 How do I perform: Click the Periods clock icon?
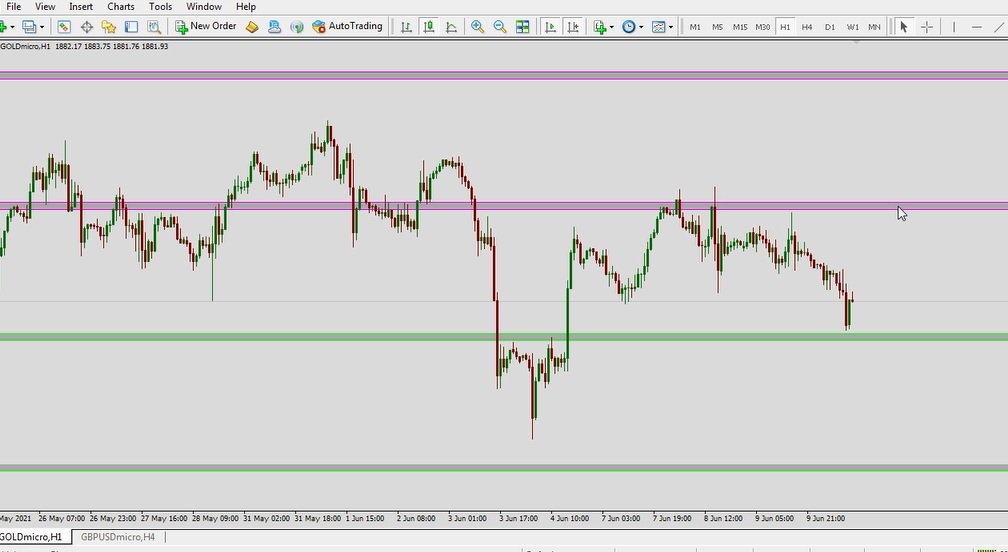[x=629, y=26]
